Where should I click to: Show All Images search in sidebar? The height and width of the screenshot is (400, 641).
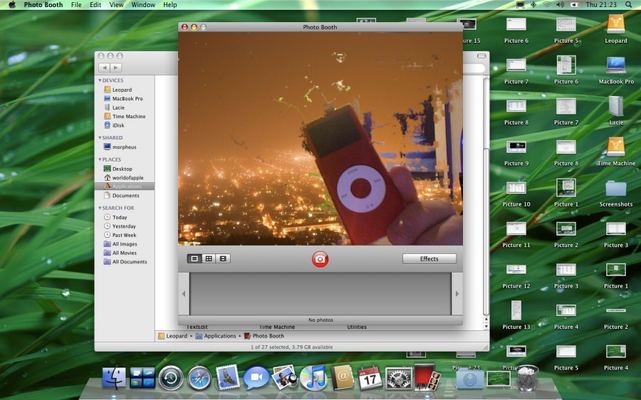point(124,244)
